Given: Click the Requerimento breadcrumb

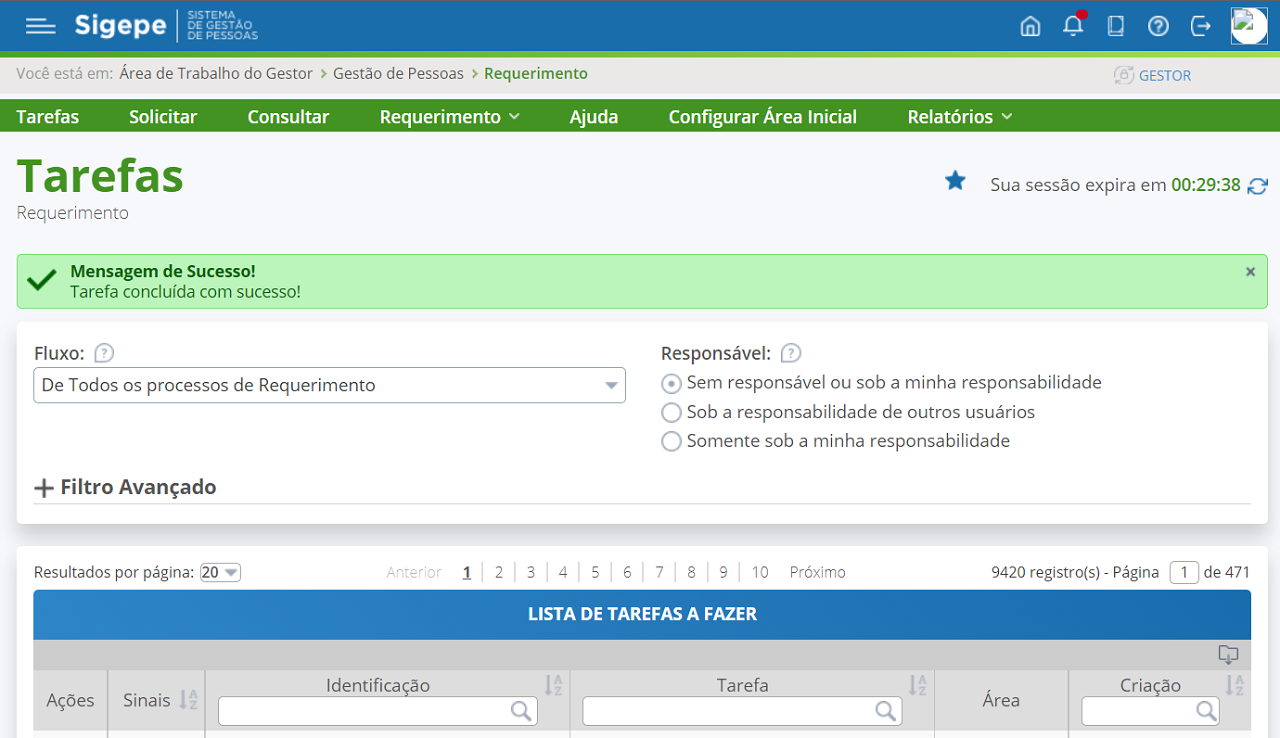Looking at the screenshot, I should (536, 73).
